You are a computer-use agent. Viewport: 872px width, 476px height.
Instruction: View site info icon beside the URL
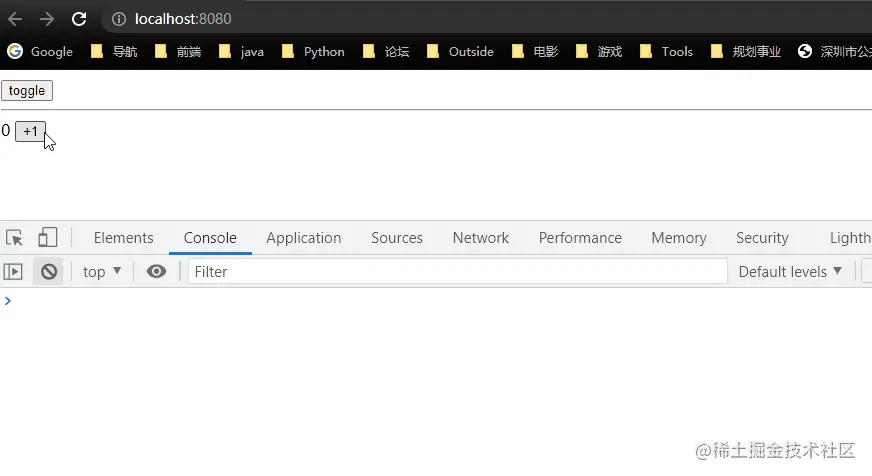pos(118,19)
